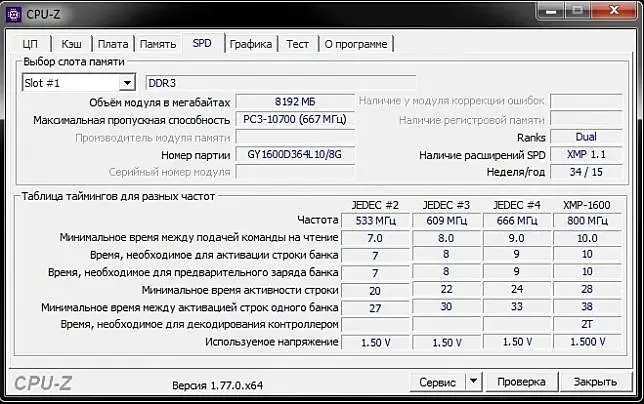Click the Номер партии label

(x=196, y=155)
